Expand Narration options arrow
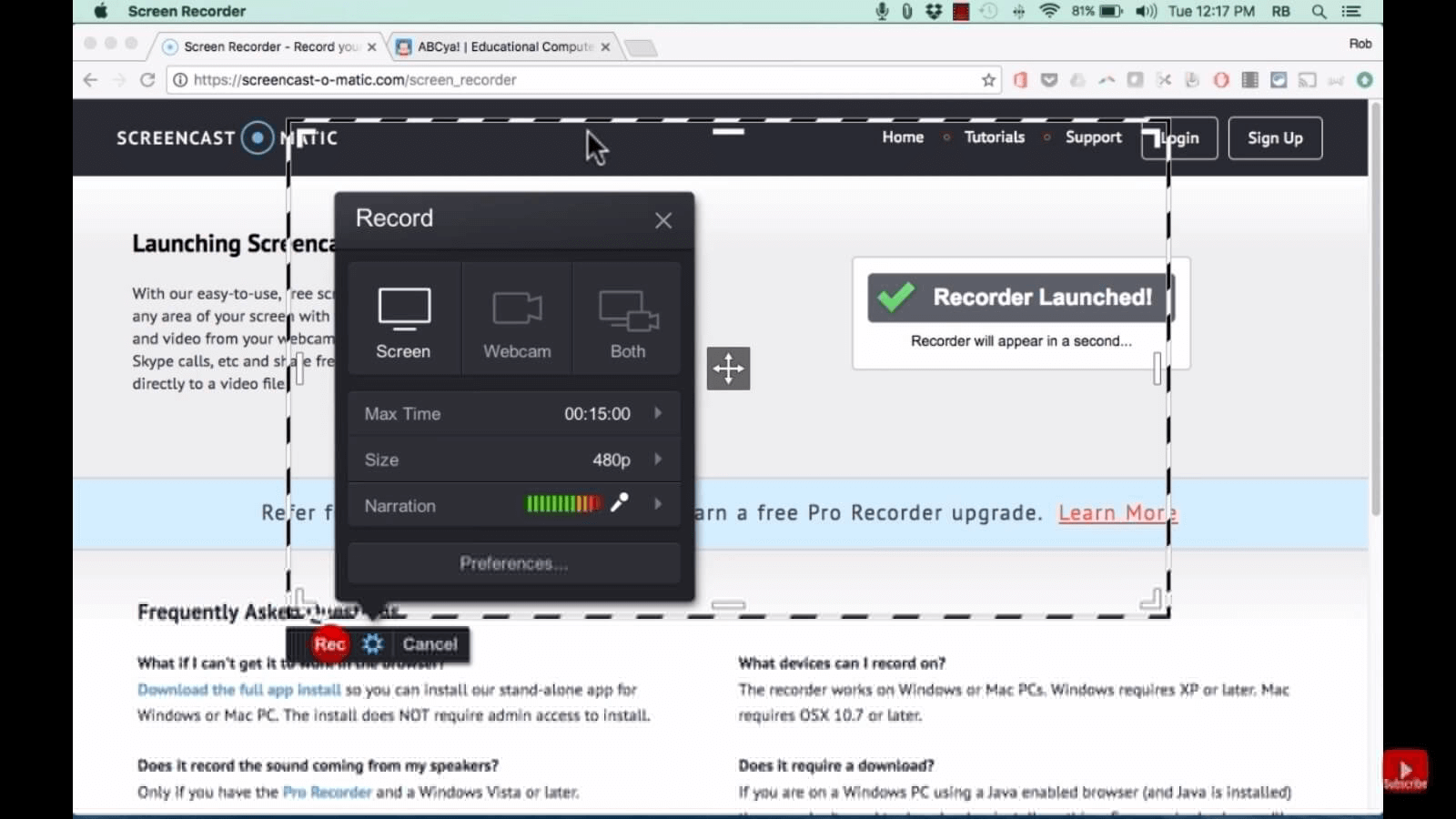The width and height of the screenshot is (1456, 819). (658, 503)
